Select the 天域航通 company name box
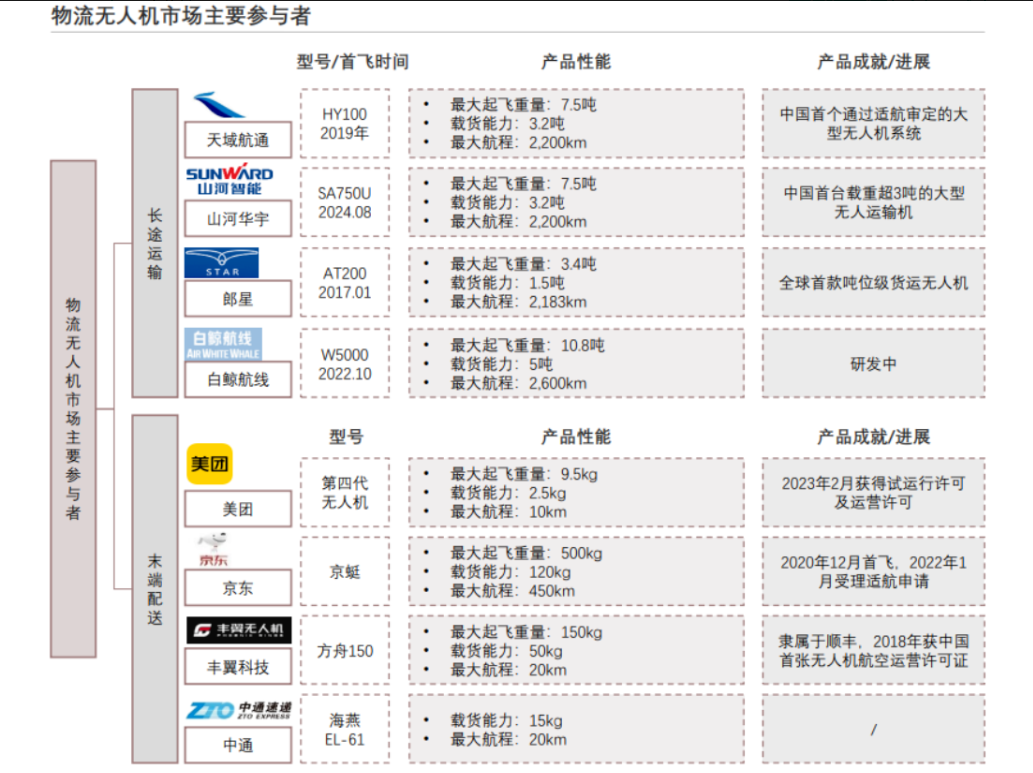Image resolution: width=1033 pixels, height=773 pixels. click(x=238, y=140)
